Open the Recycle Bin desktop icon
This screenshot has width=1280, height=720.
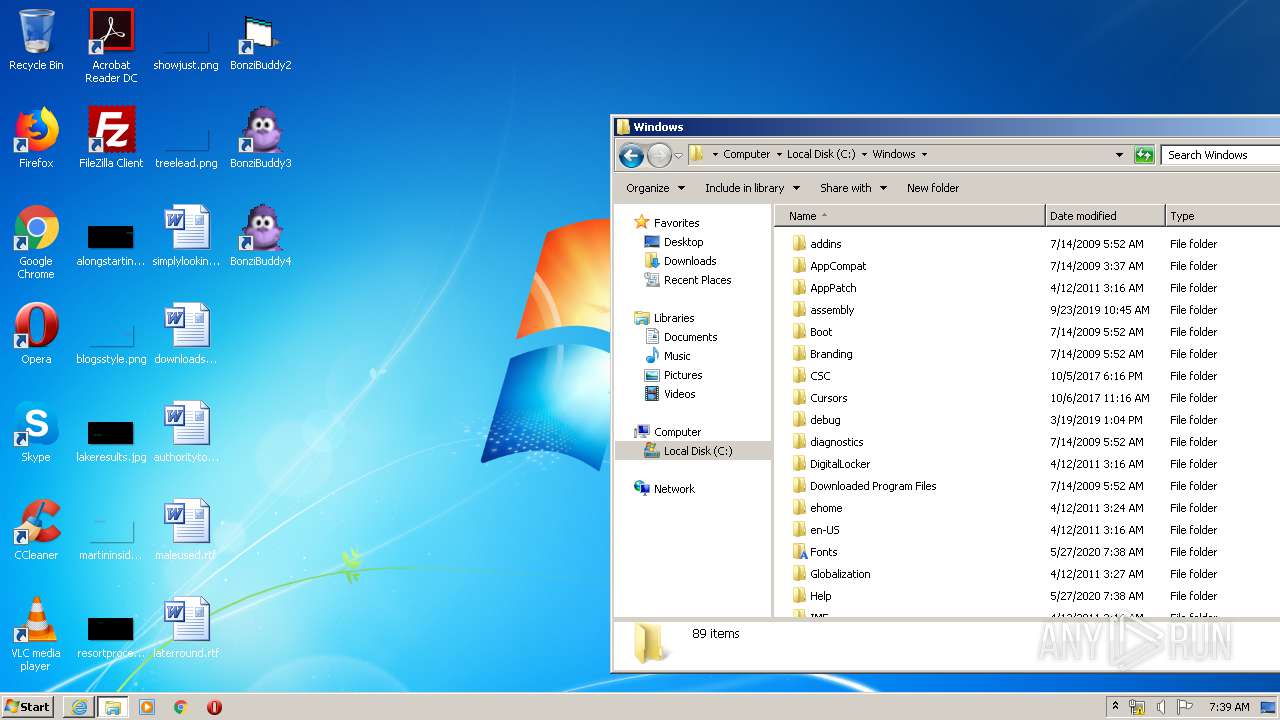tap(36, 40)
